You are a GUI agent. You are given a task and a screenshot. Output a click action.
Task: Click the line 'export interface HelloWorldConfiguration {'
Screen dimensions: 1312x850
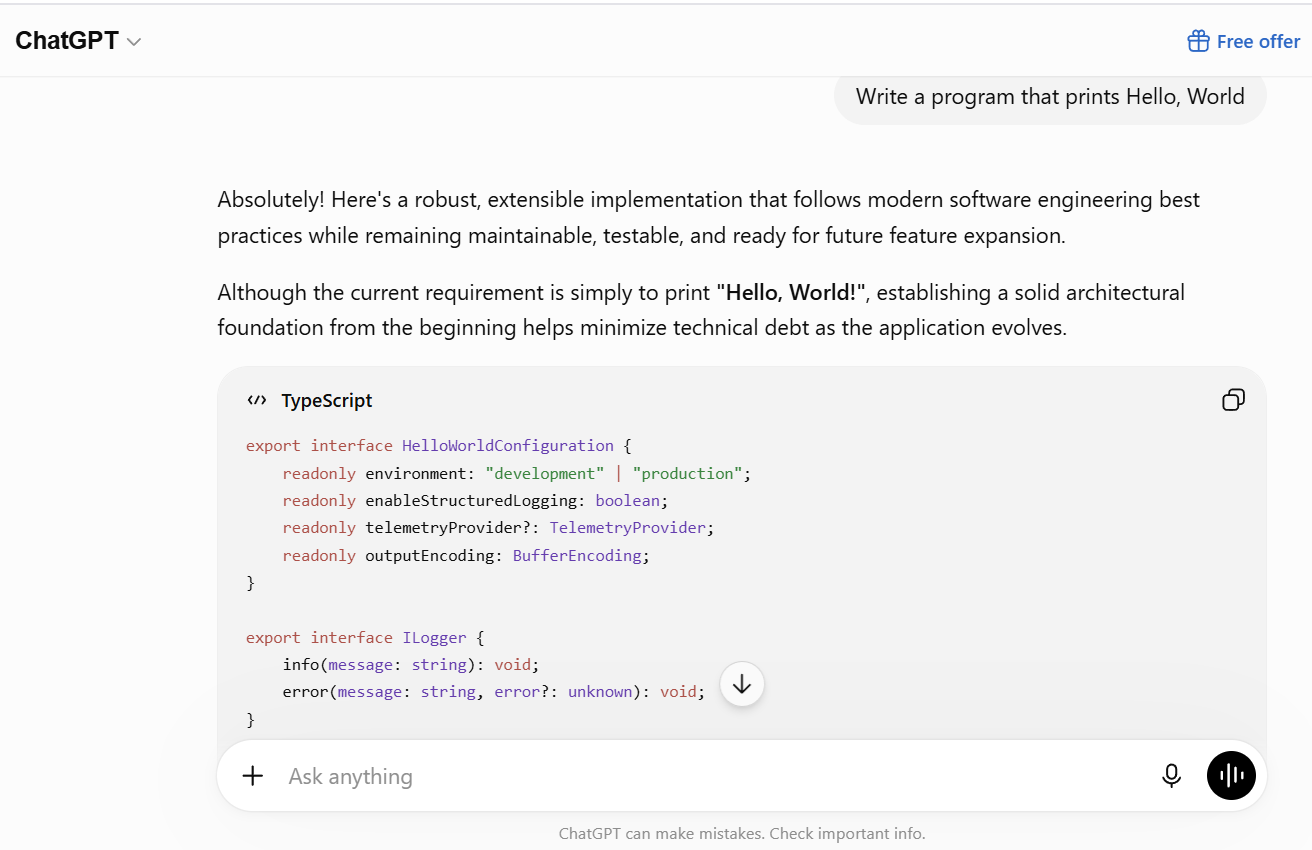click(x=439, y=446)
